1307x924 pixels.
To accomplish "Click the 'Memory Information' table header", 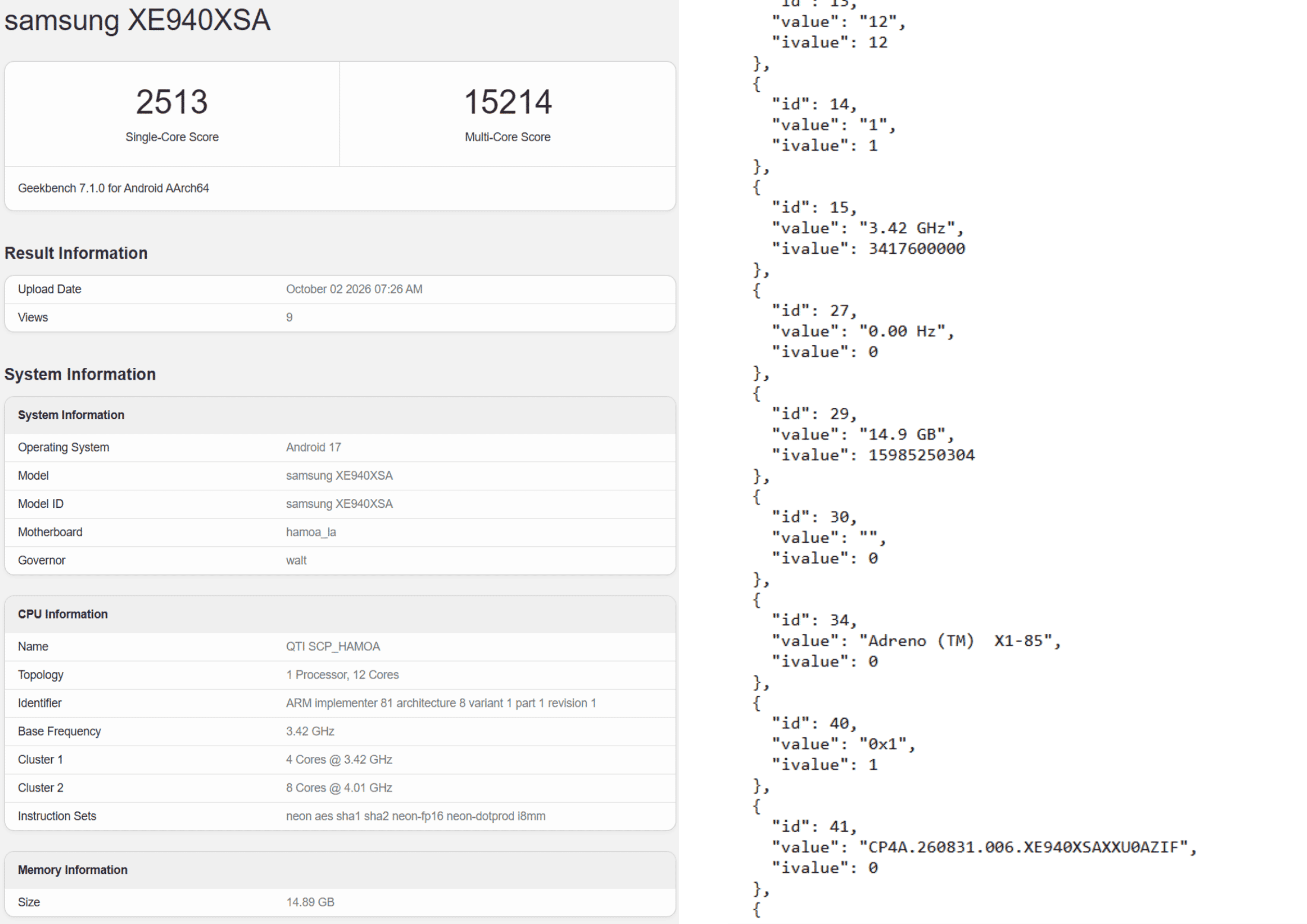I will point(341,870).
